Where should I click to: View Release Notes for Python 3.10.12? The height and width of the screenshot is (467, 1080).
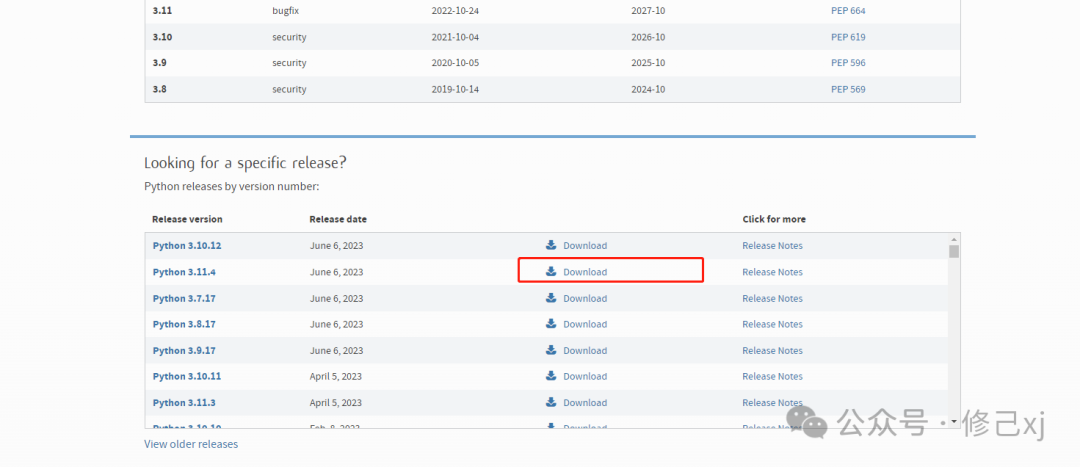(x=772, y=246)
